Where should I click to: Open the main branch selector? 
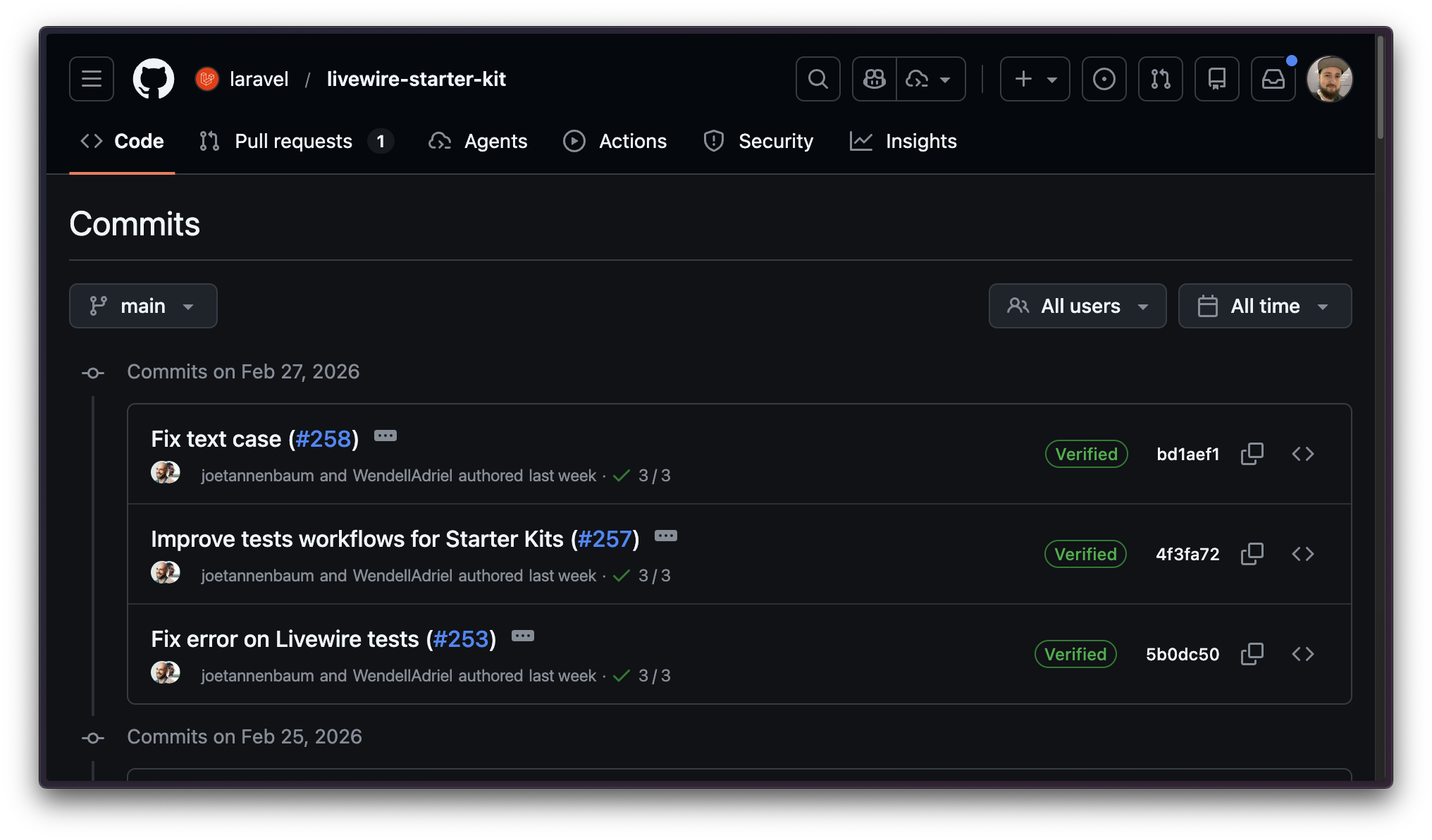pyautogui.click(x=143, y=306)
